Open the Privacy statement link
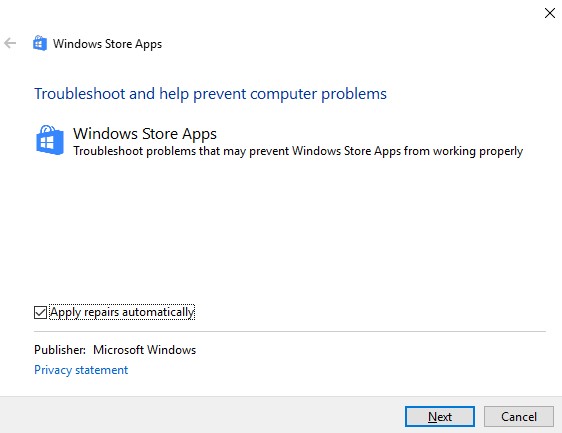Viewport: 562px width, 433px height. click(x=81, y=370)
